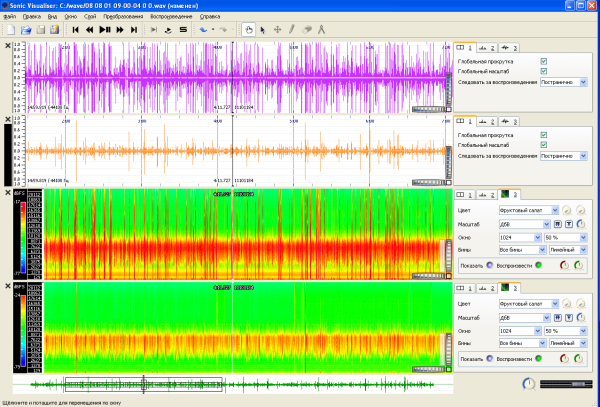Toggle Показать indicator in lower spectrogram properties
Viewport: 600px width, 407px height.
click(489, 359)
